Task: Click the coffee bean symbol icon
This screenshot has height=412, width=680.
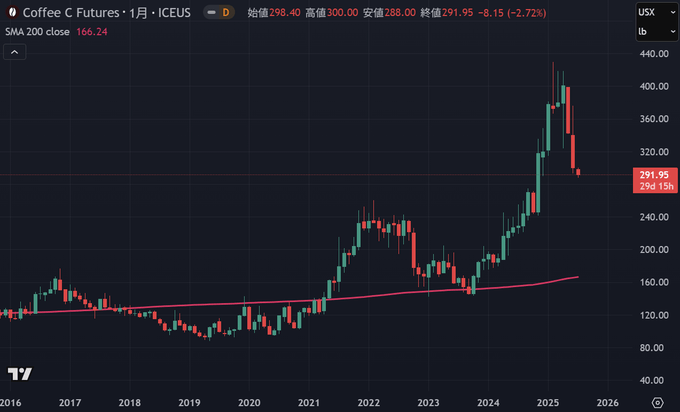Action: tap(12, 13)
